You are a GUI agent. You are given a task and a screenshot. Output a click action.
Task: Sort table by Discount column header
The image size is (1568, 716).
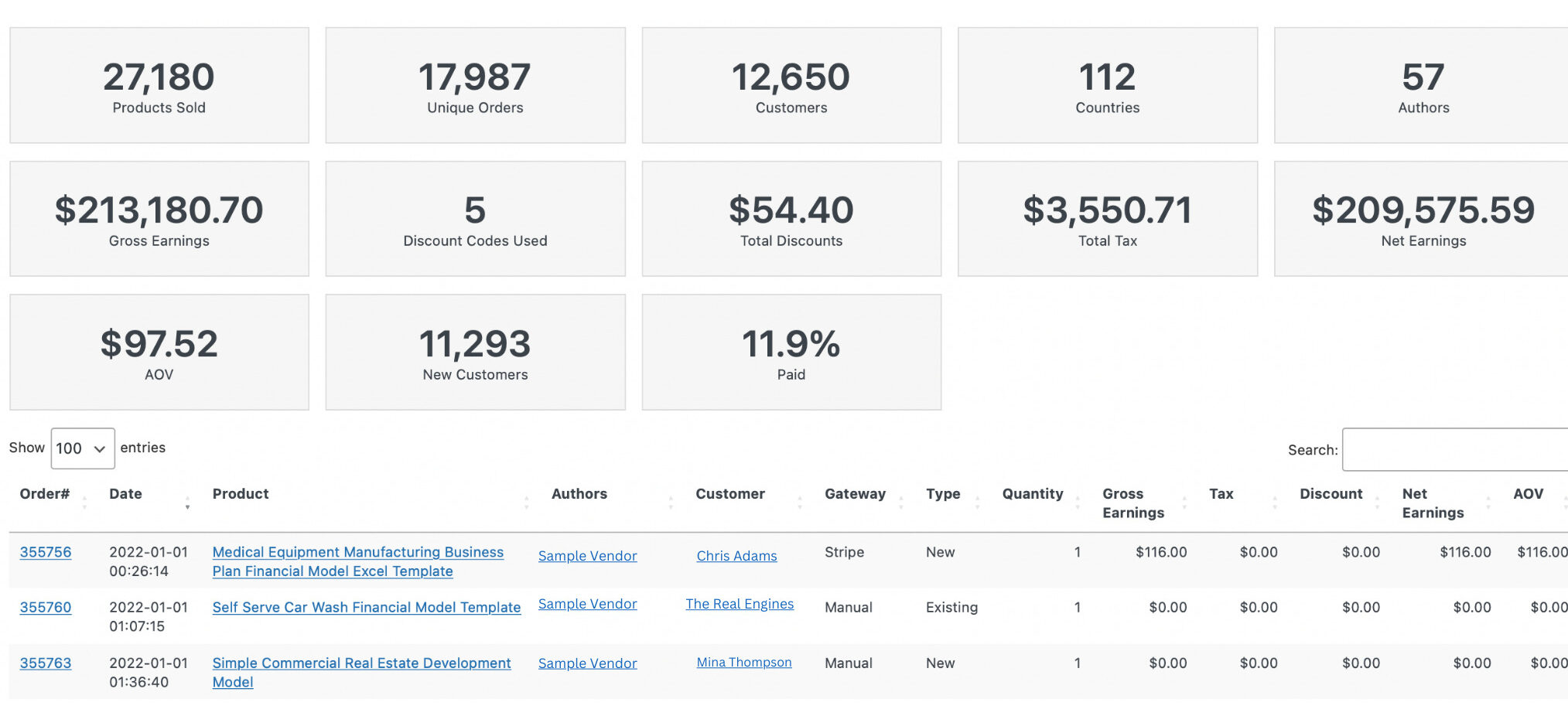point(1331,494)
